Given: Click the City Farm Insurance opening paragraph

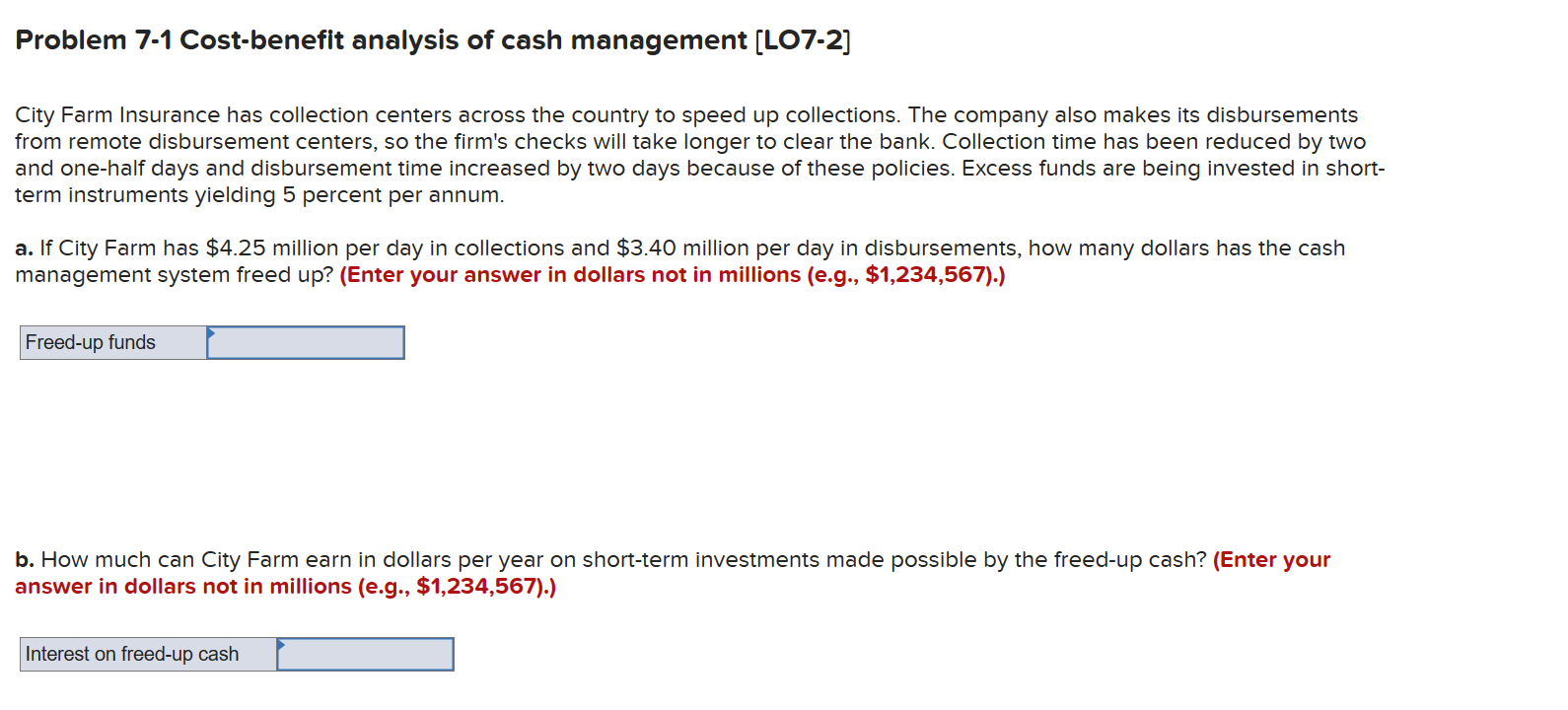Looking at the screenshot, I should [690, 155].
